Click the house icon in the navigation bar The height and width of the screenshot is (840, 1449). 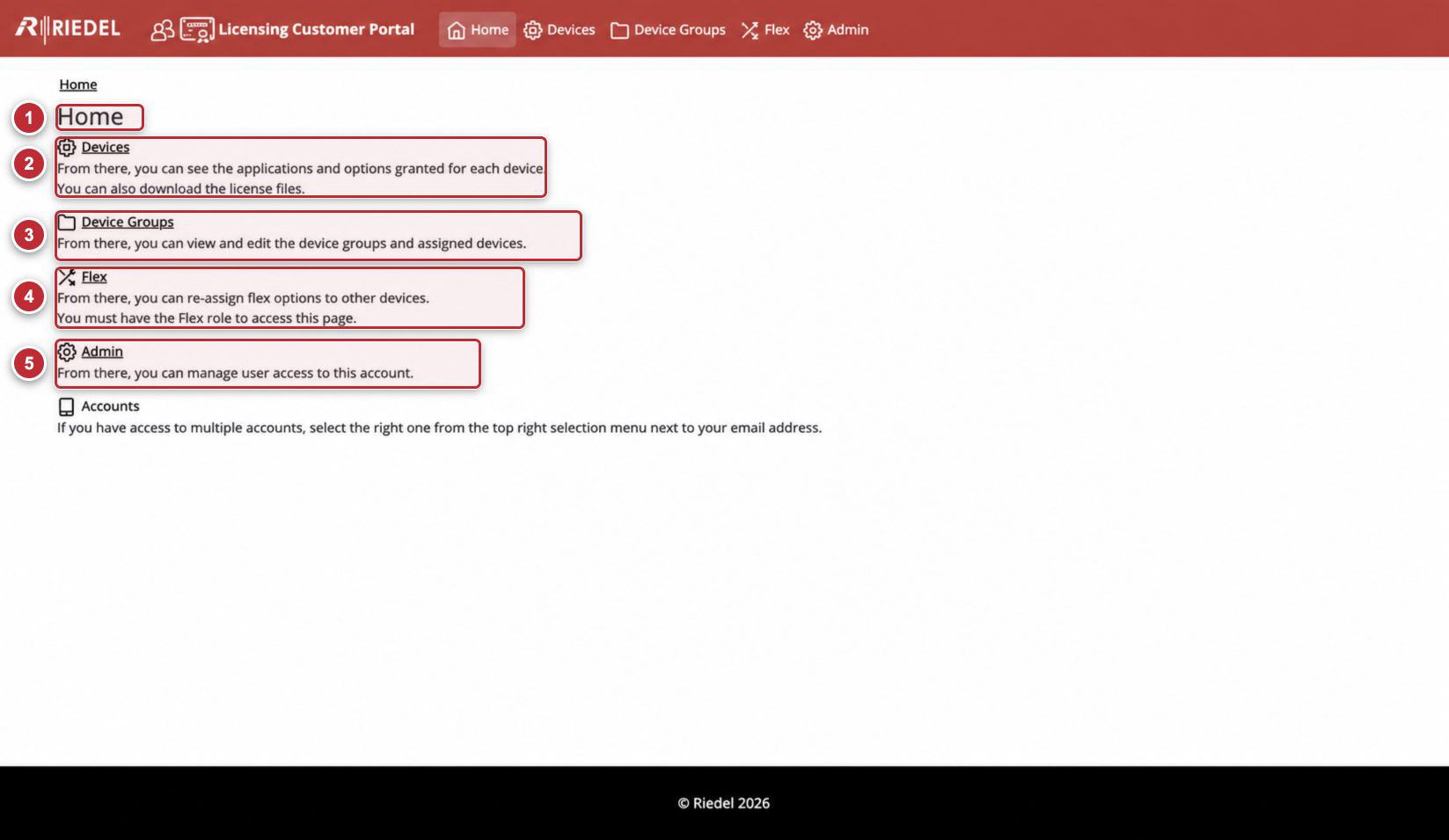(456, 30)
